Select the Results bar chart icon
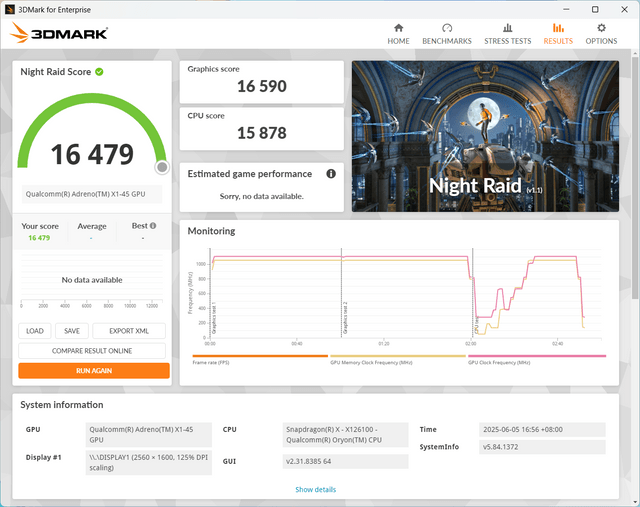Viewport: 640px width, 507px height. 558,28
